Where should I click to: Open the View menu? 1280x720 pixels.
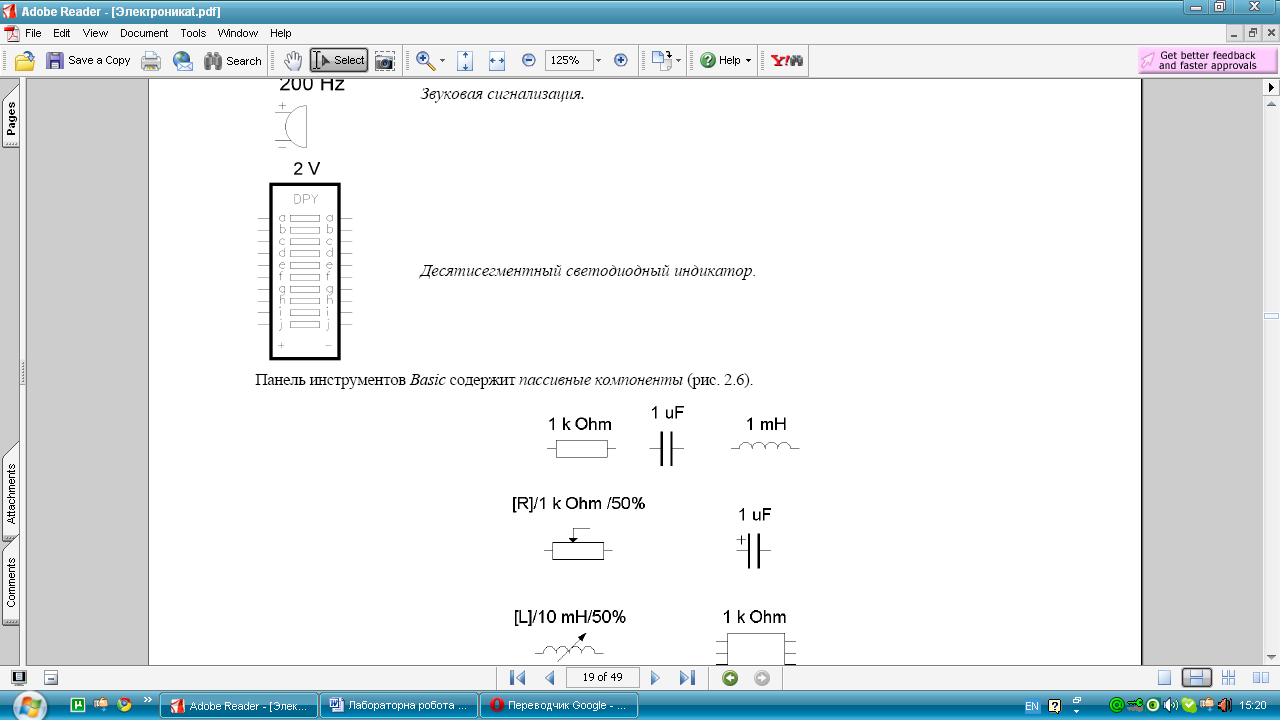coord(95,33)
